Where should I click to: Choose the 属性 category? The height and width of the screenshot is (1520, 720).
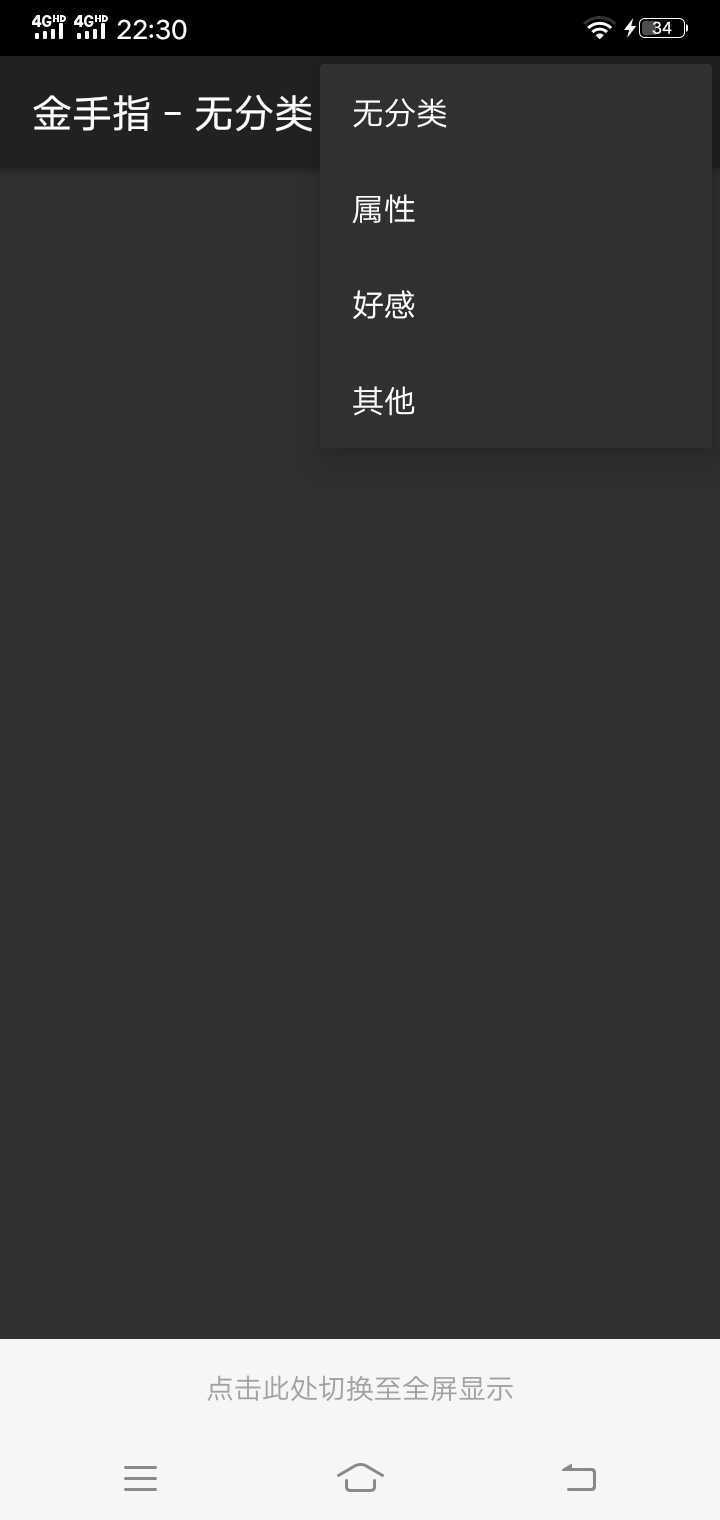pyautogui.click(x=516, y=209)
